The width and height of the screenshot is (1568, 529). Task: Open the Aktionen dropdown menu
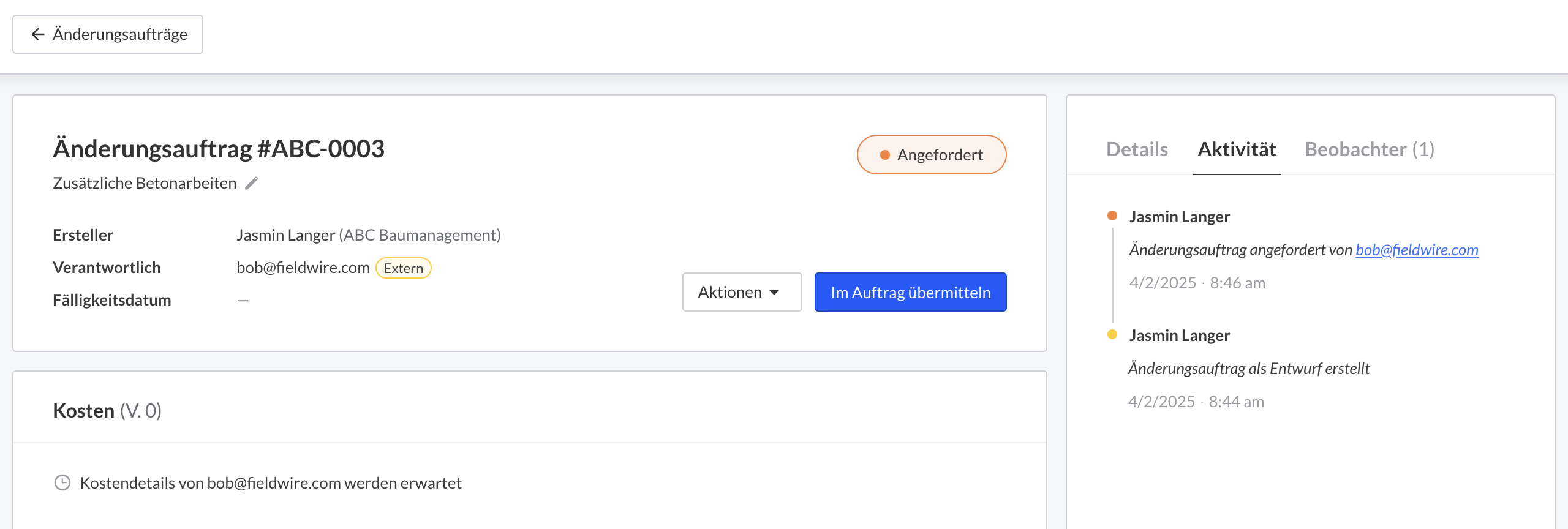[742, 292]
